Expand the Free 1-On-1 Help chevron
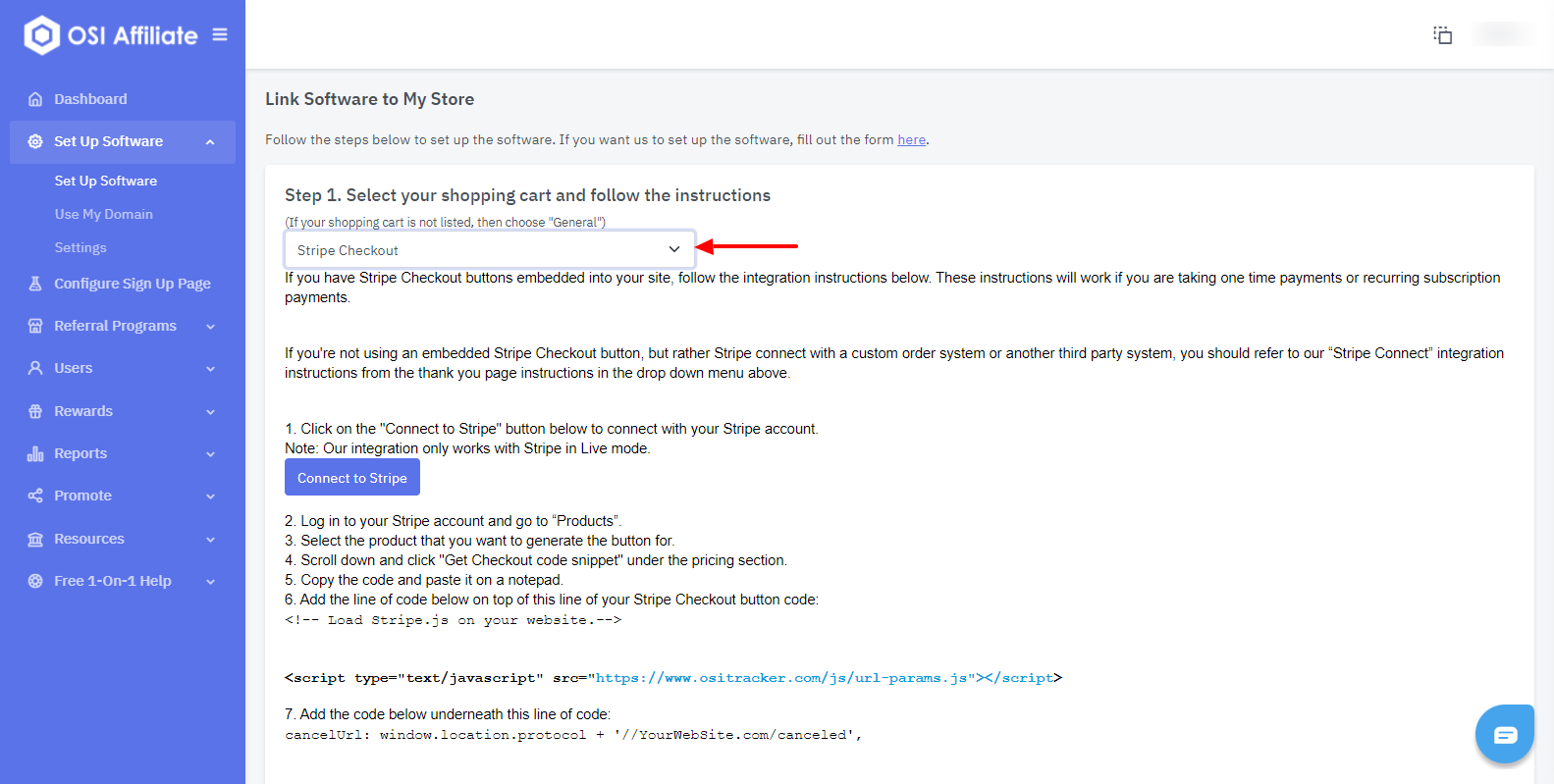Screen dimensions: 1554x784 pyautogui.click(x=210, y=582)
